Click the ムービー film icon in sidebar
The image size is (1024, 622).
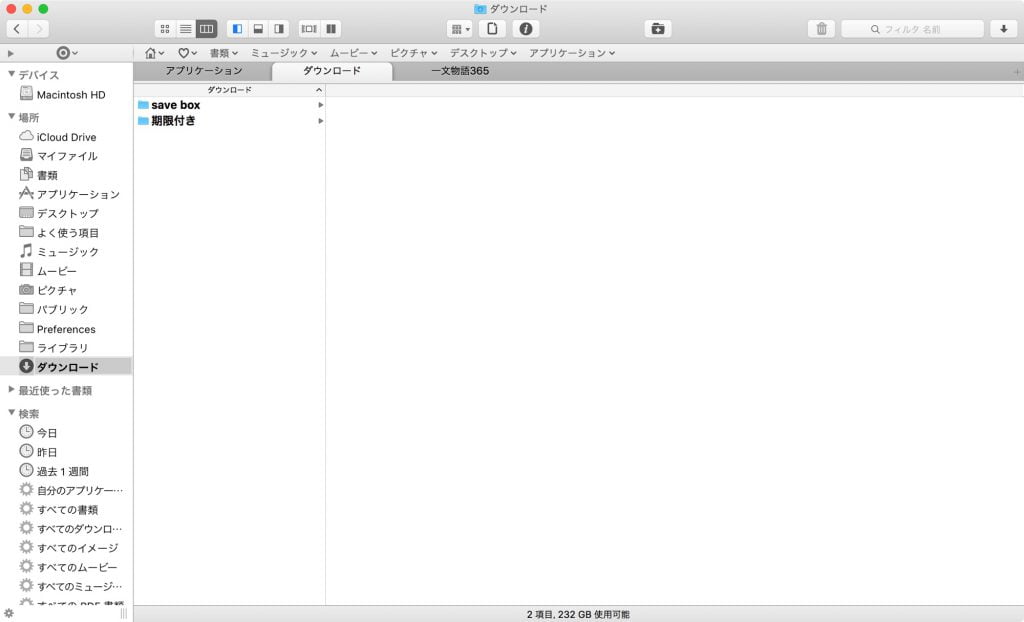[26, 270]
